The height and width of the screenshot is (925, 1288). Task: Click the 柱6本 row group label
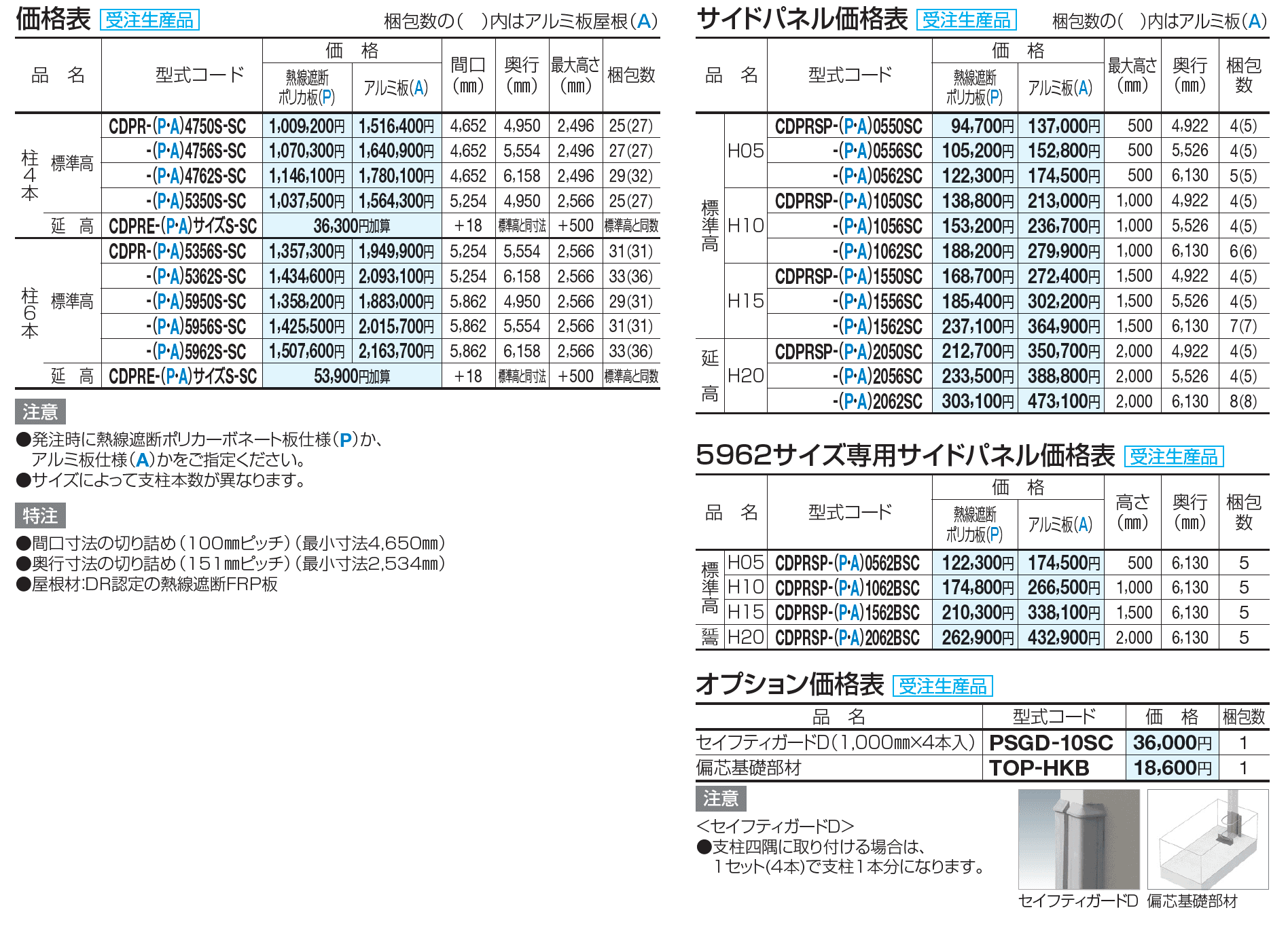(x=29, y=313)
